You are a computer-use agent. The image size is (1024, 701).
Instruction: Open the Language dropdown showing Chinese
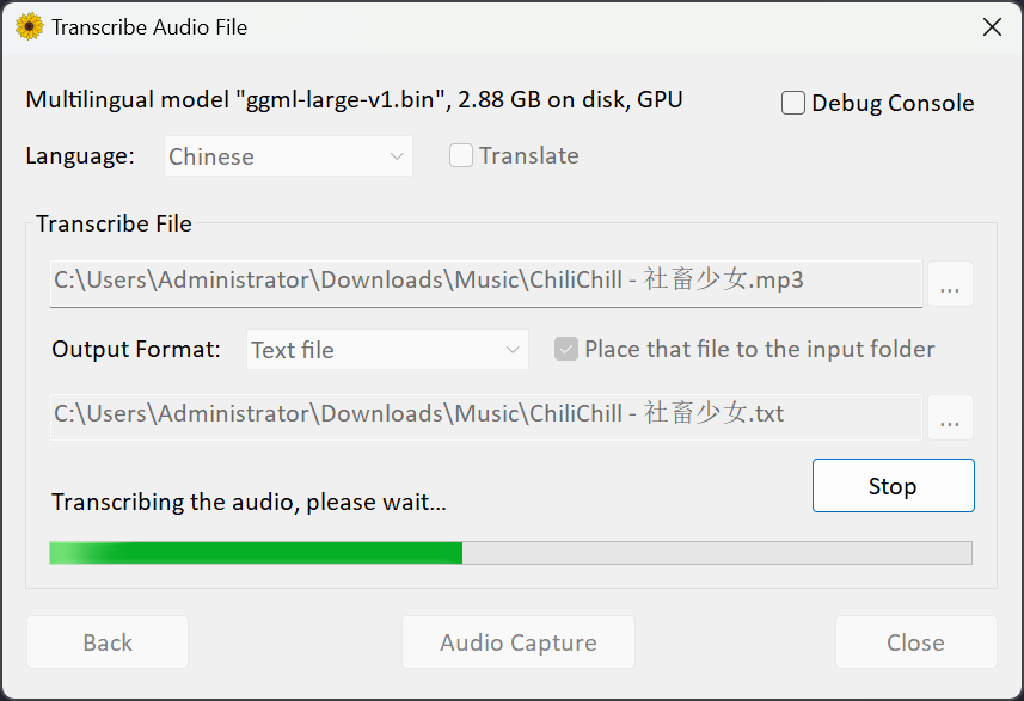point(288,157)
